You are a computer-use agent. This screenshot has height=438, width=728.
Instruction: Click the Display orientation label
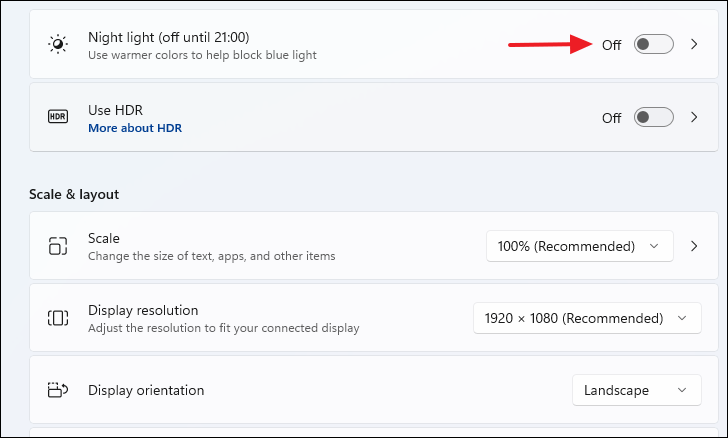click(146, 390)
